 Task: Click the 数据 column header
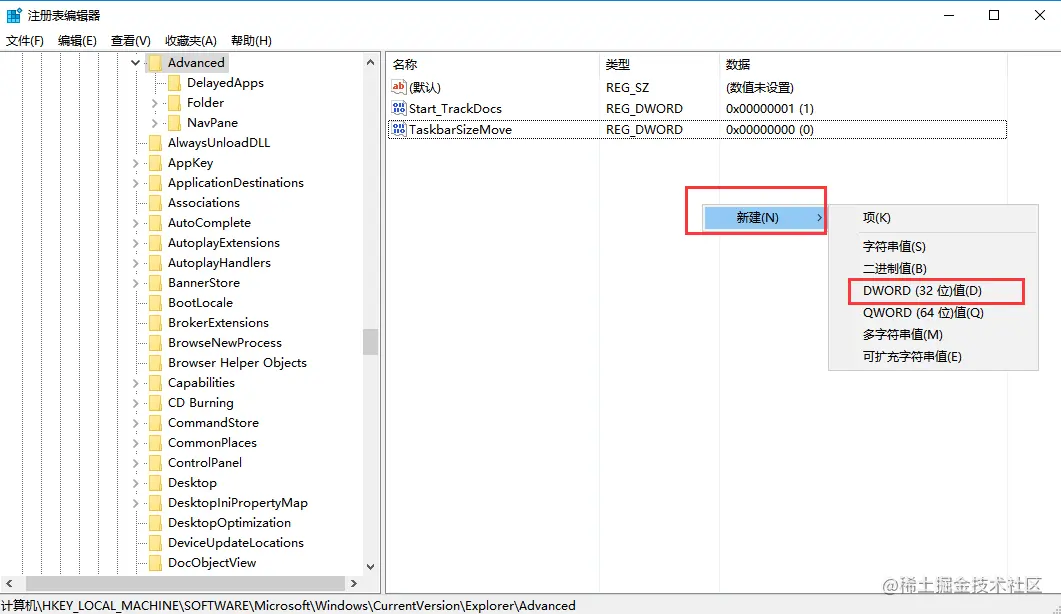coord(863,64)
